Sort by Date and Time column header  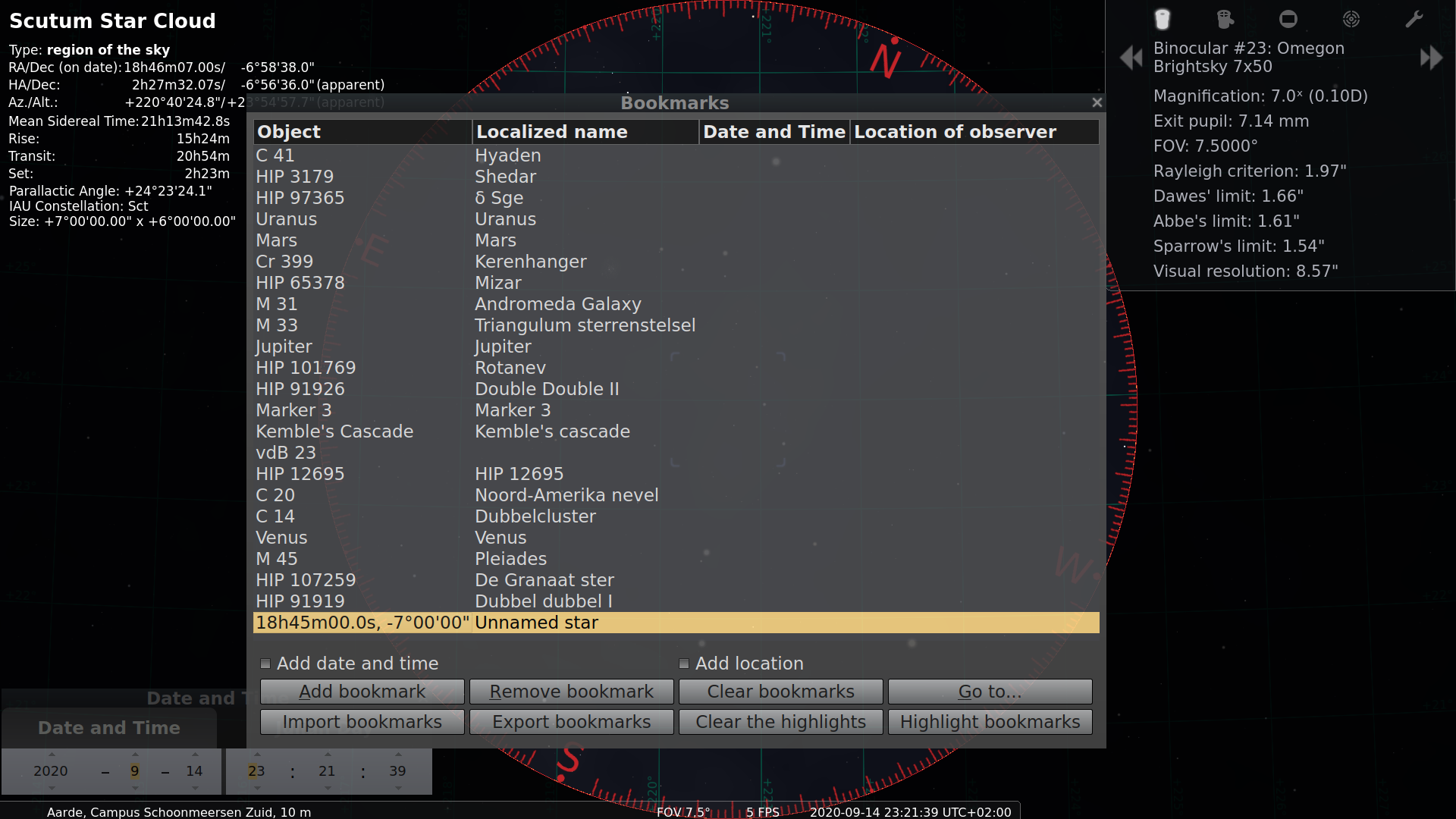(774, 132)
